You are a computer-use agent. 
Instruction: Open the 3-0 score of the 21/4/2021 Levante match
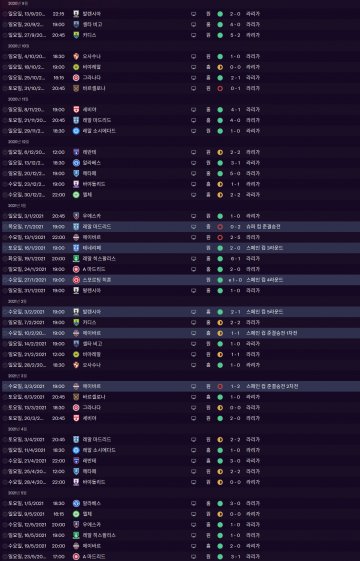[x=235, y=461]
